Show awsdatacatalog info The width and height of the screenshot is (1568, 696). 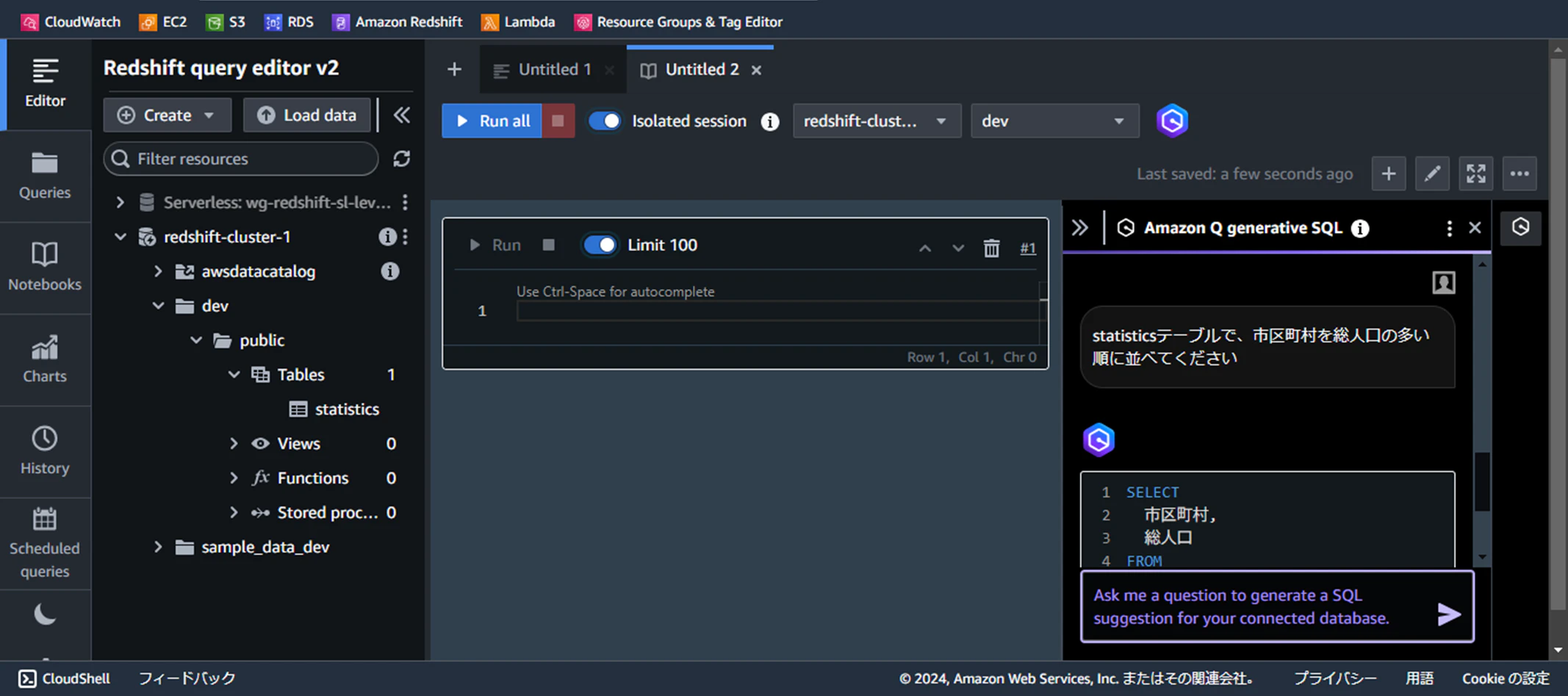tap(390, 271)
